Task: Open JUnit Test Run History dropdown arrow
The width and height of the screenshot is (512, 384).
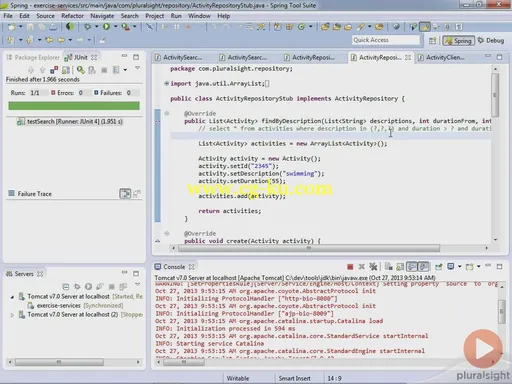Action: [x=125, y=70]
